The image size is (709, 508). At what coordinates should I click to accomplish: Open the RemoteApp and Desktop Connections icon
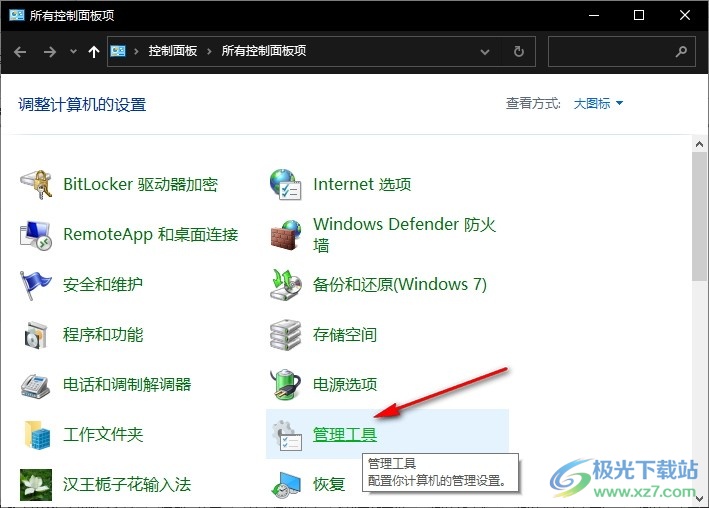(36, 235)
